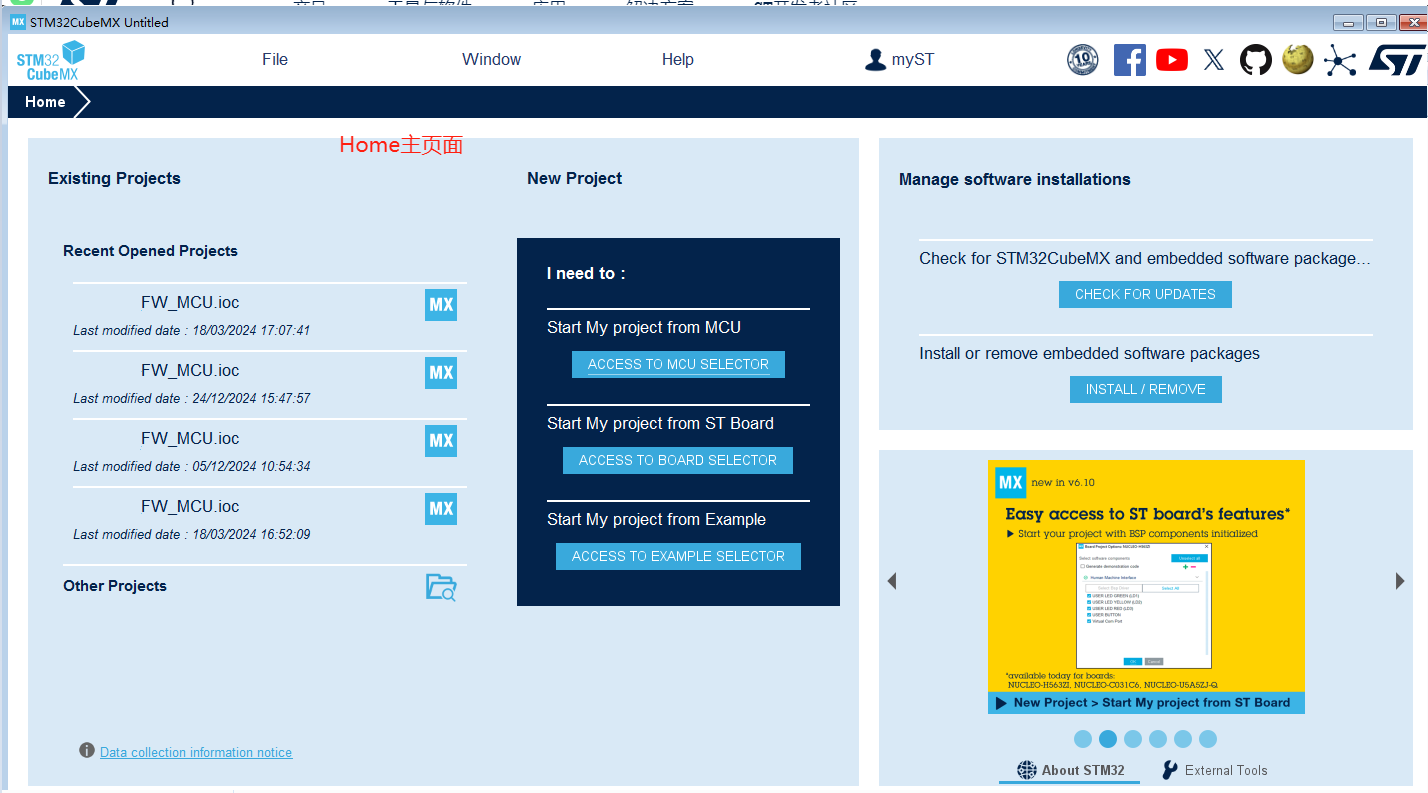Image resolution: width=1428 pixels, height=793 pixels.
Task: Open the ST Facebook page icon
Action: point(1129,60)
